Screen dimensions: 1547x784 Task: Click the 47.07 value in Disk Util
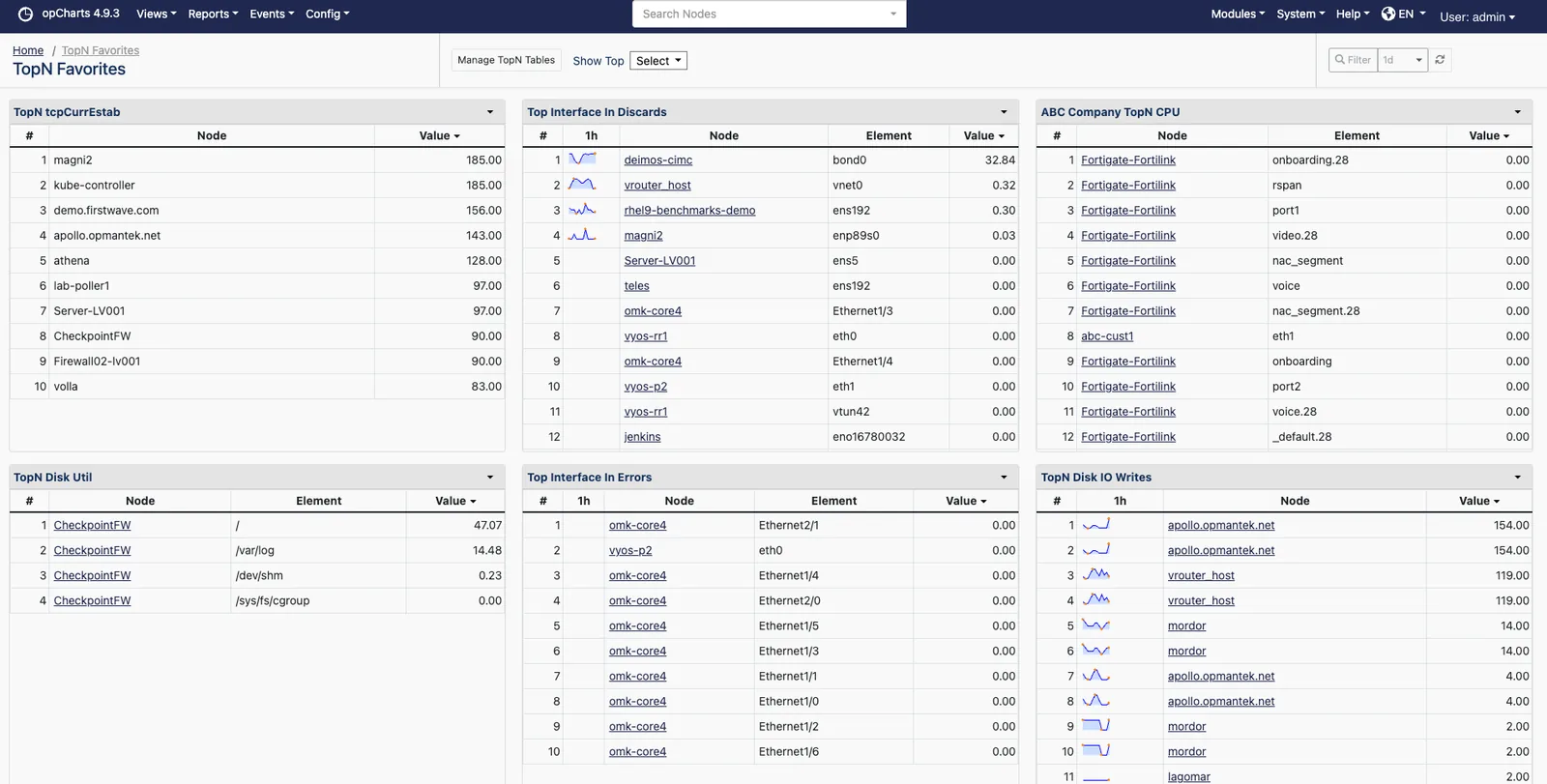click(487, 525)
